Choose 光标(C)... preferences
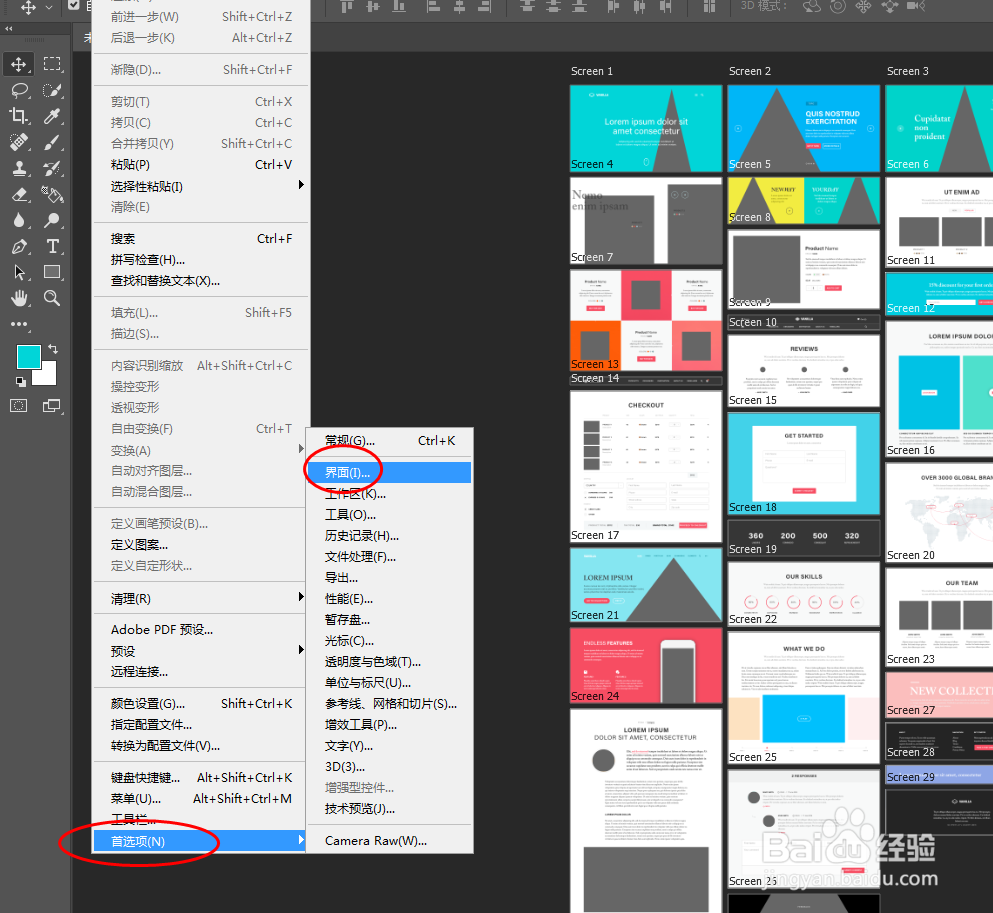 click(x=389, y=641)
